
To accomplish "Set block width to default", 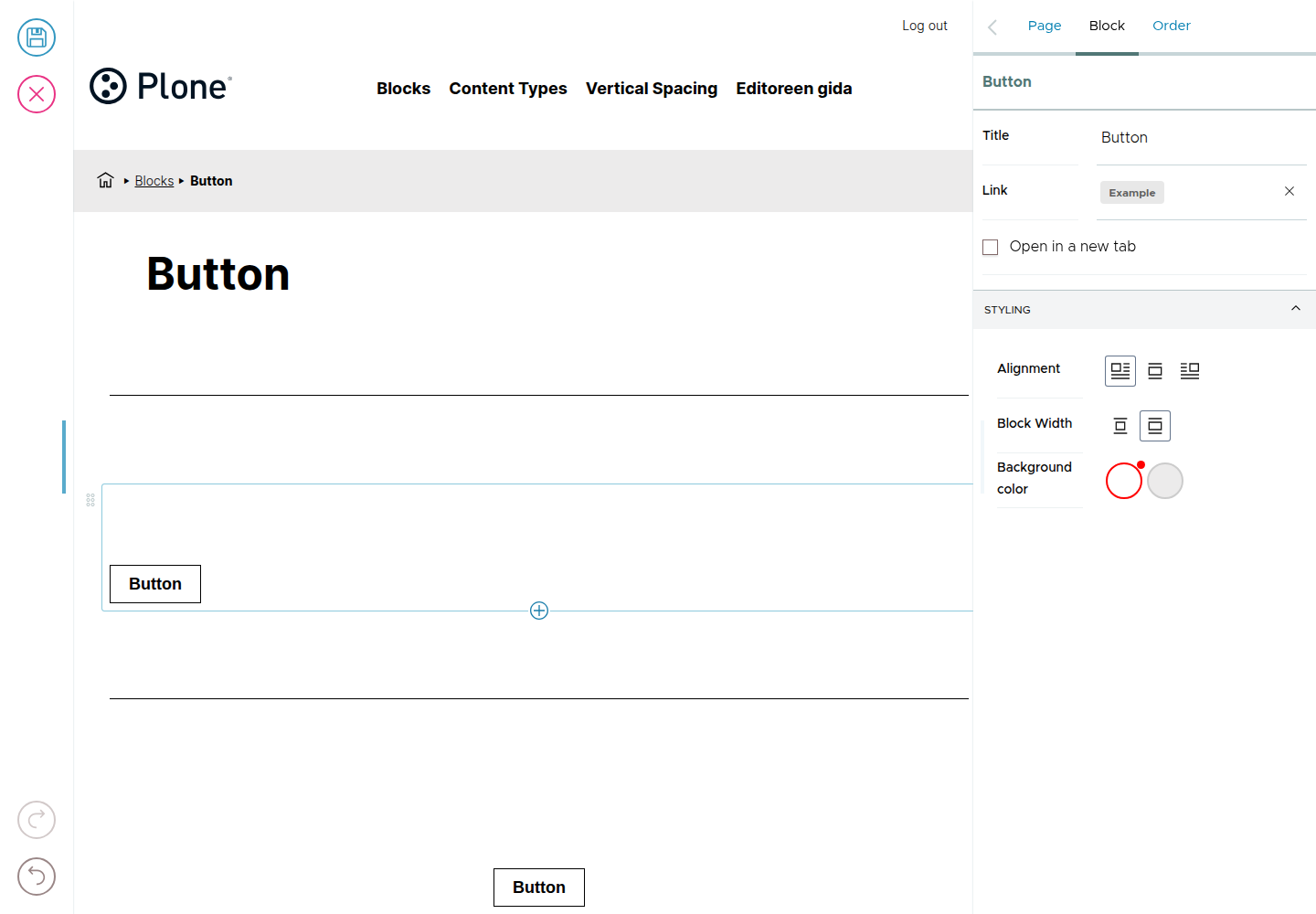I will 1155,425.
